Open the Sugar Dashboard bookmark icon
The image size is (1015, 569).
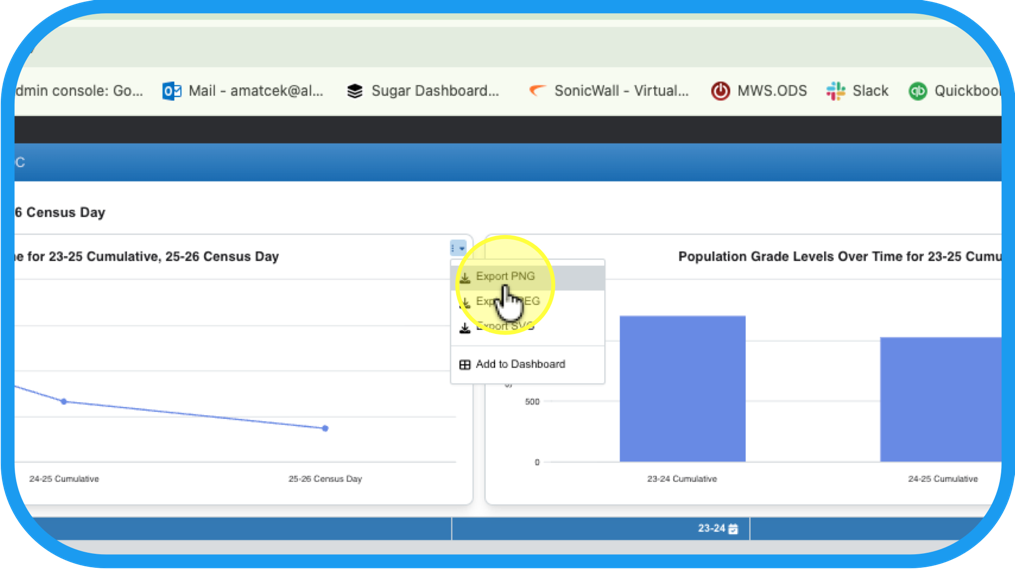(x=355, y=91)
